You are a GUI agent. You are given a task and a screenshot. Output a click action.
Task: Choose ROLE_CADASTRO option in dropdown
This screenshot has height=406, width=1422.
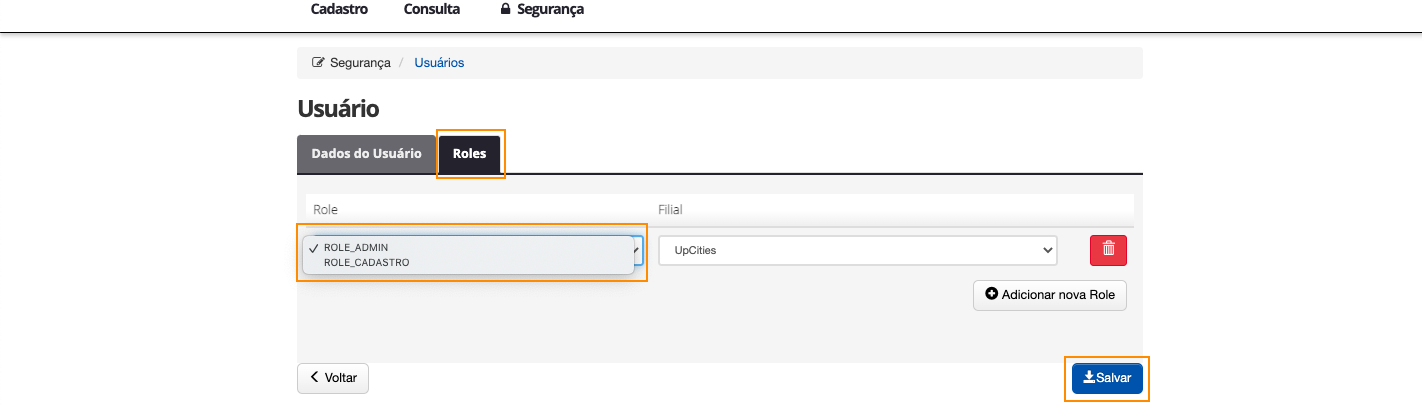(469, 262)
